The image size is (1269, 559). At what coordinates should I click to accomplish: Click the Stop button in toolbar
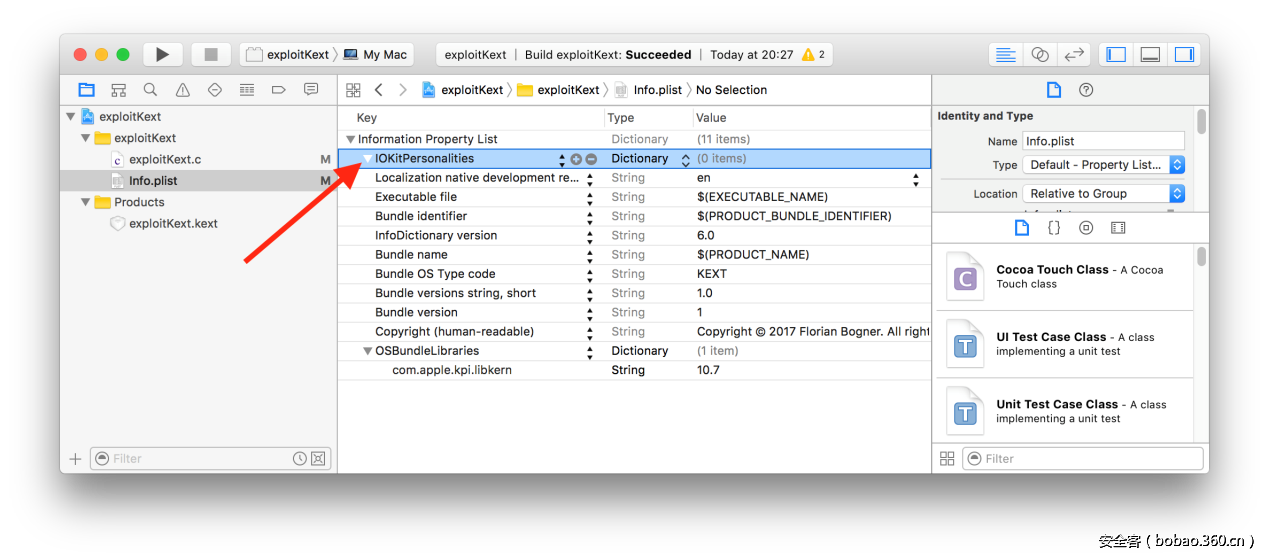pyautogui.click(x=210, y=55)
